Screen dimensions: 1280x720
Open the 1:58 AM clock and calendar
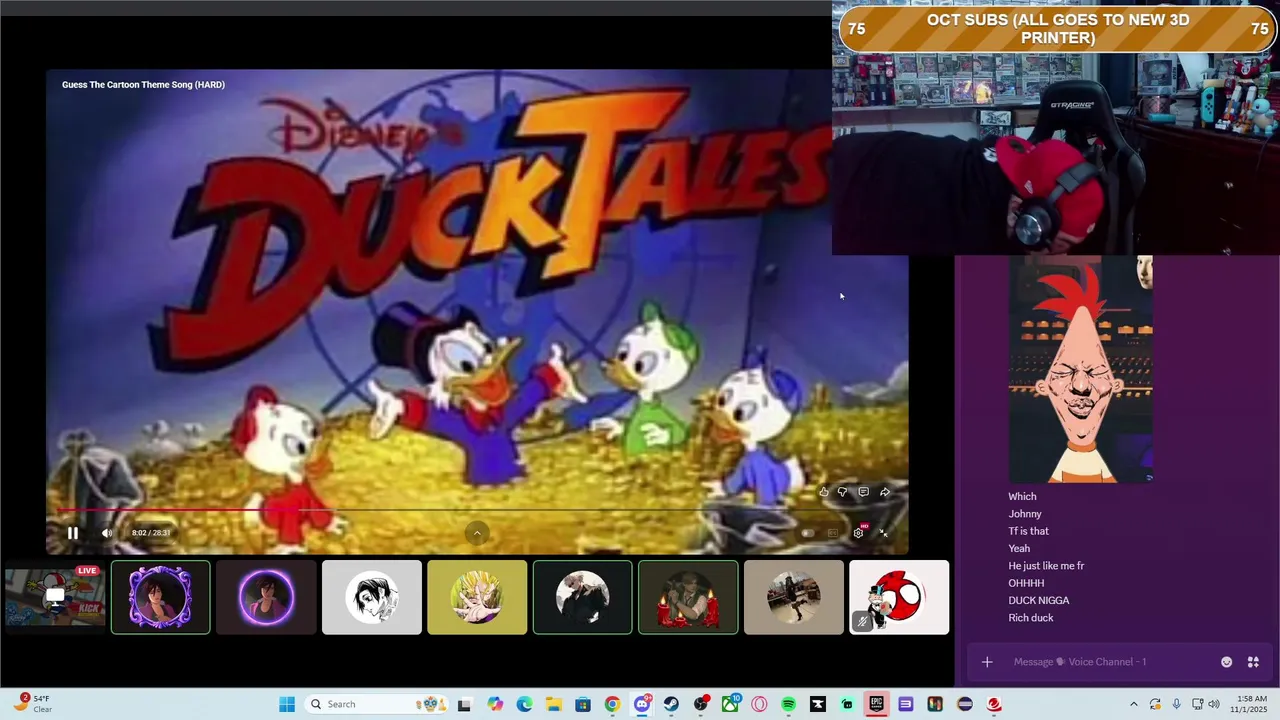[x=1251, y=704]
